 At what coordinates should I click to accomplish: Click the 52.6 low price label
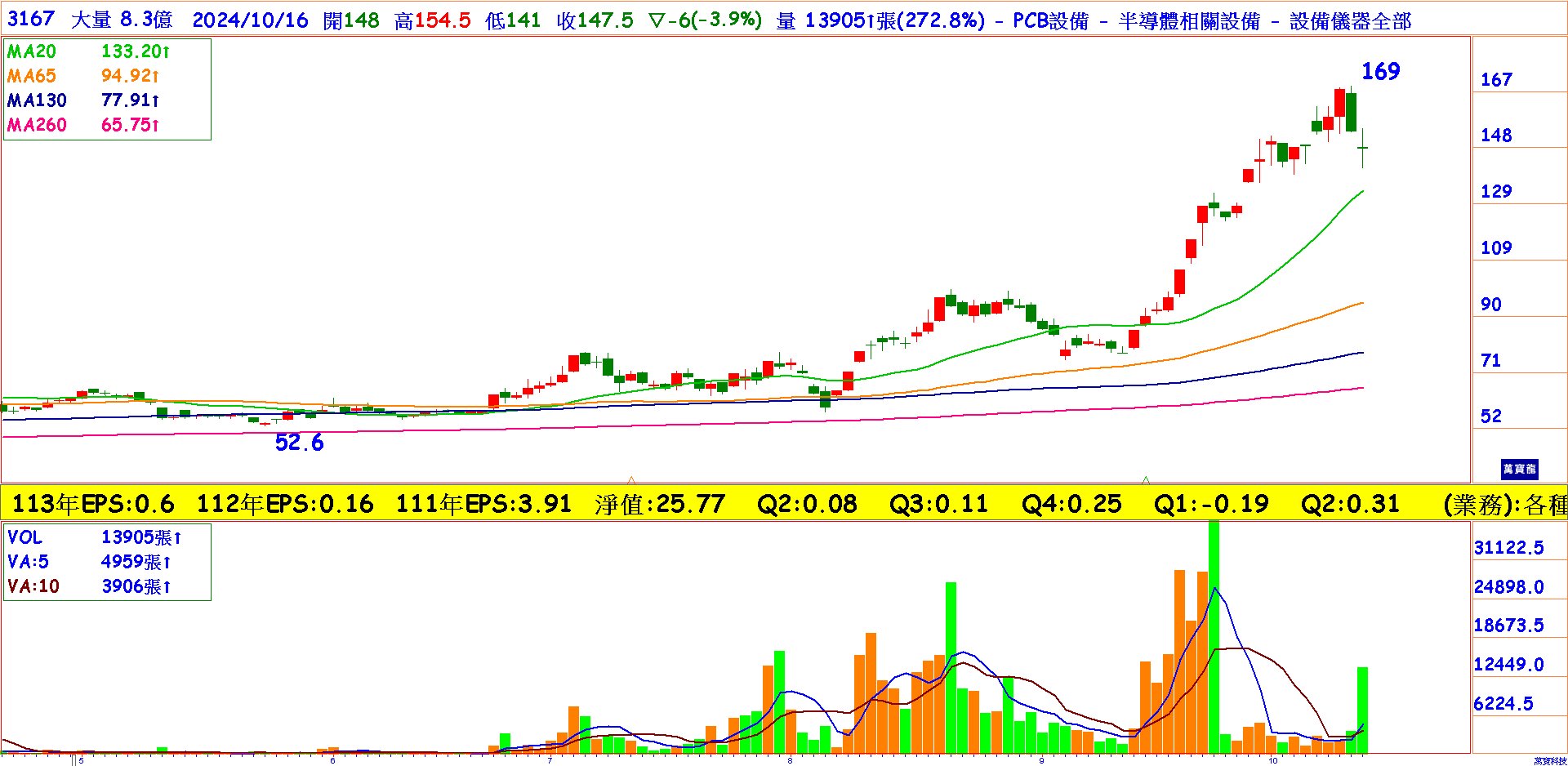[299, 443]
